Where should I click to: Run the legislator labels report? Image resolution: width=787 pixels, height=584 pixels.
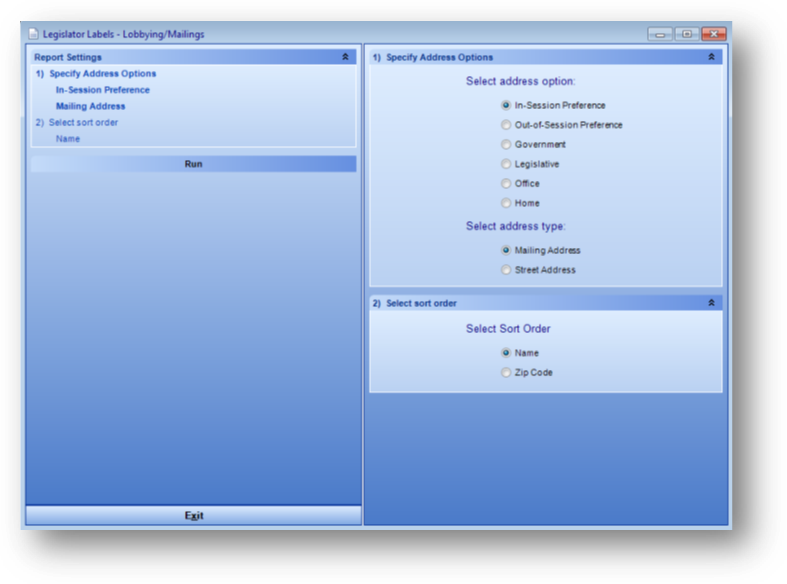(194, 164)
